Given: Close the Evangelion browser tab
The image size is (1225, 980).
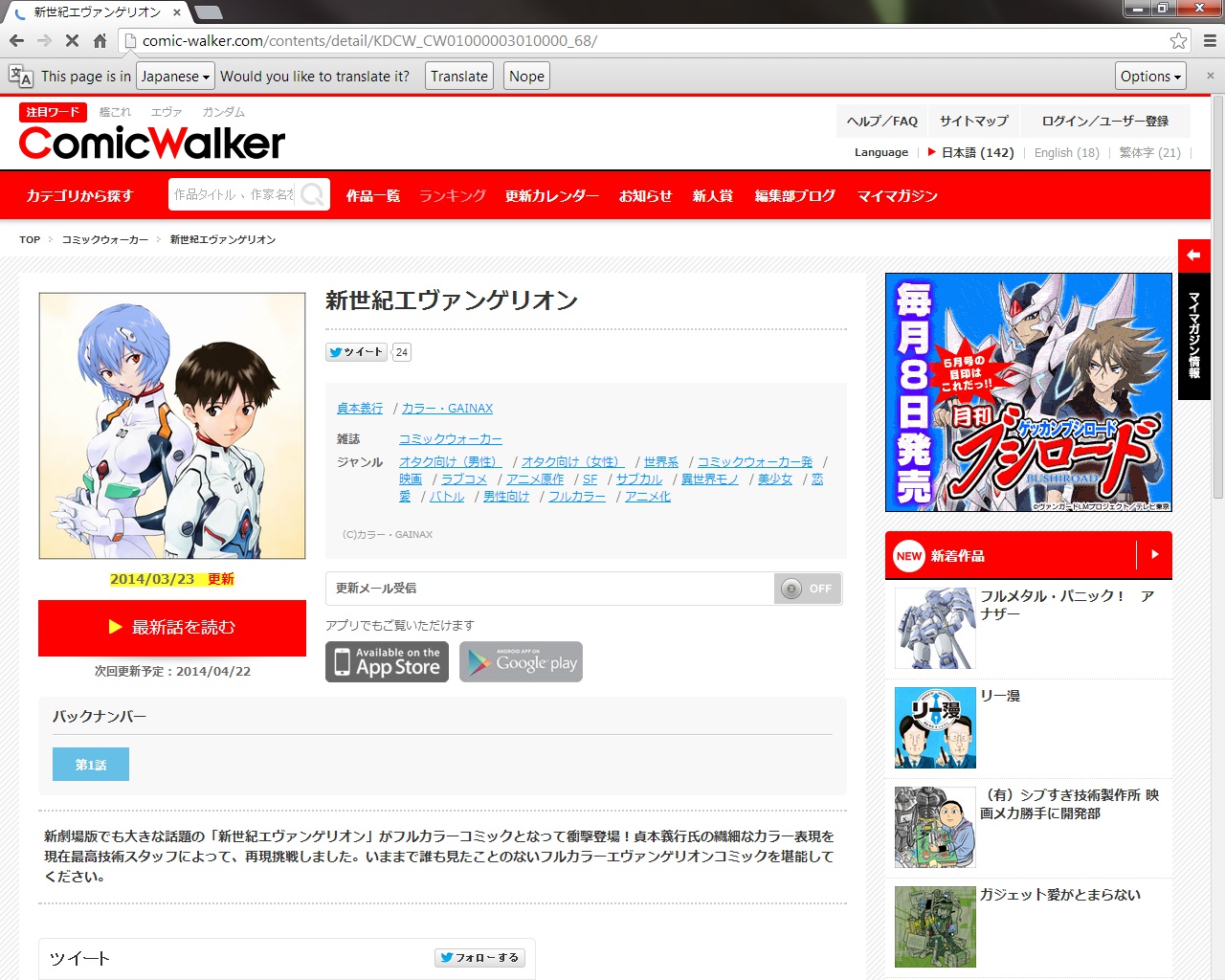Looking at the screenshot, I should [x=177, y=12].
